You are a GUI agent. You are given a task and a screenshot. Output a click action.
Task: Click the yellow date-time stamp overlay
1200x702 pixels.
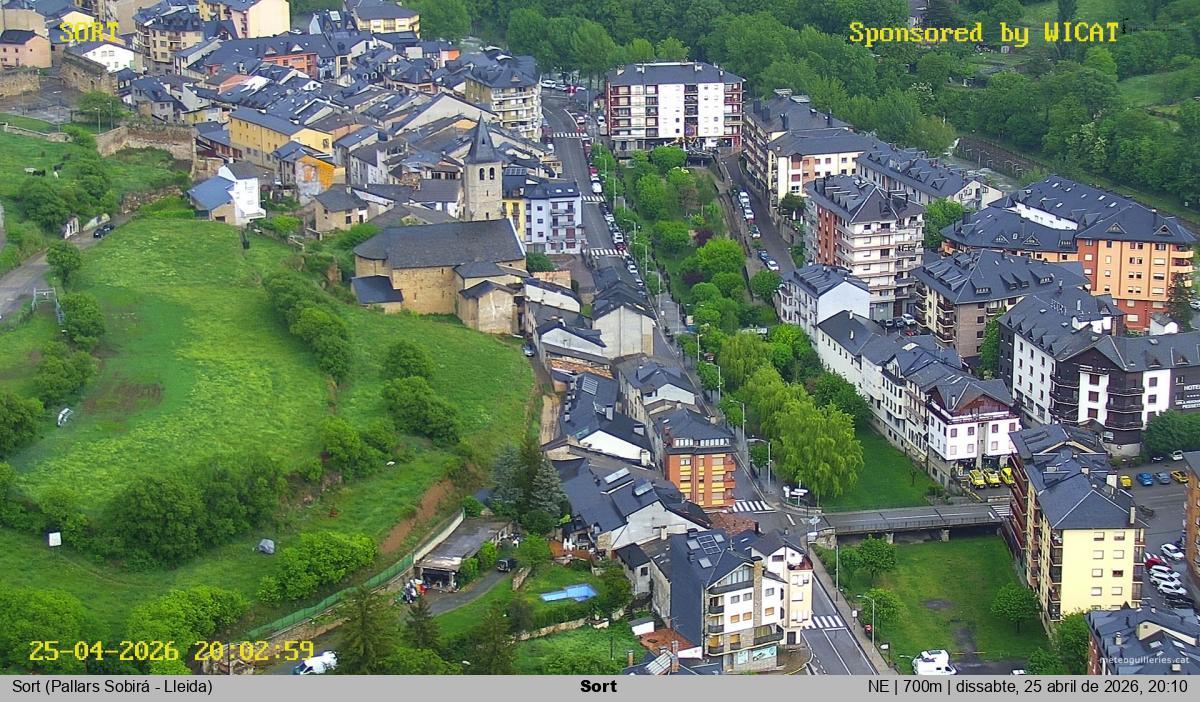(x=171, y=651)
